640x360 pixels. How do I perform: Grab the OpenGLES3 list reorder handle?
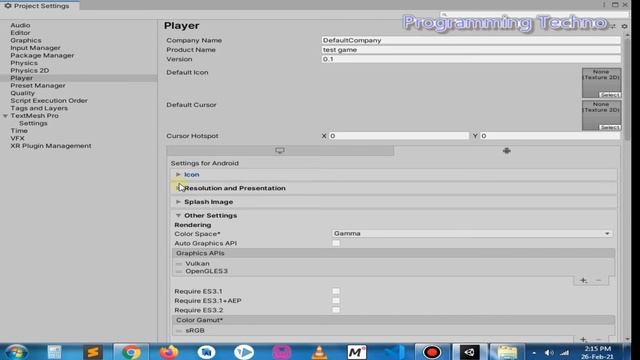tap(179, 271)
